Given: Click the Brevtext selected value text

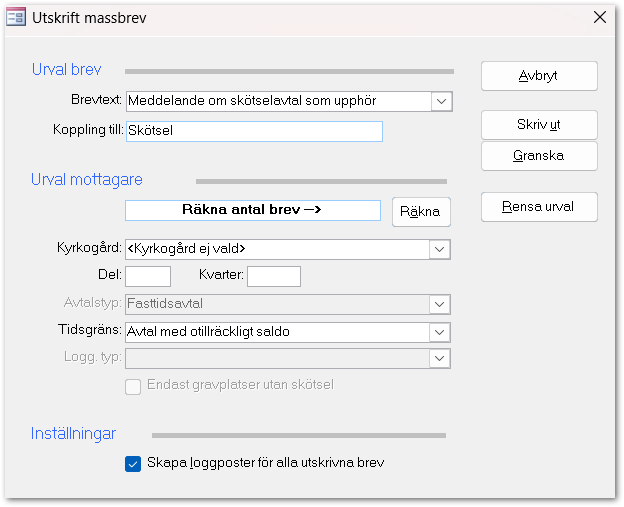Looking at the screenshot, I should point(265,101).
